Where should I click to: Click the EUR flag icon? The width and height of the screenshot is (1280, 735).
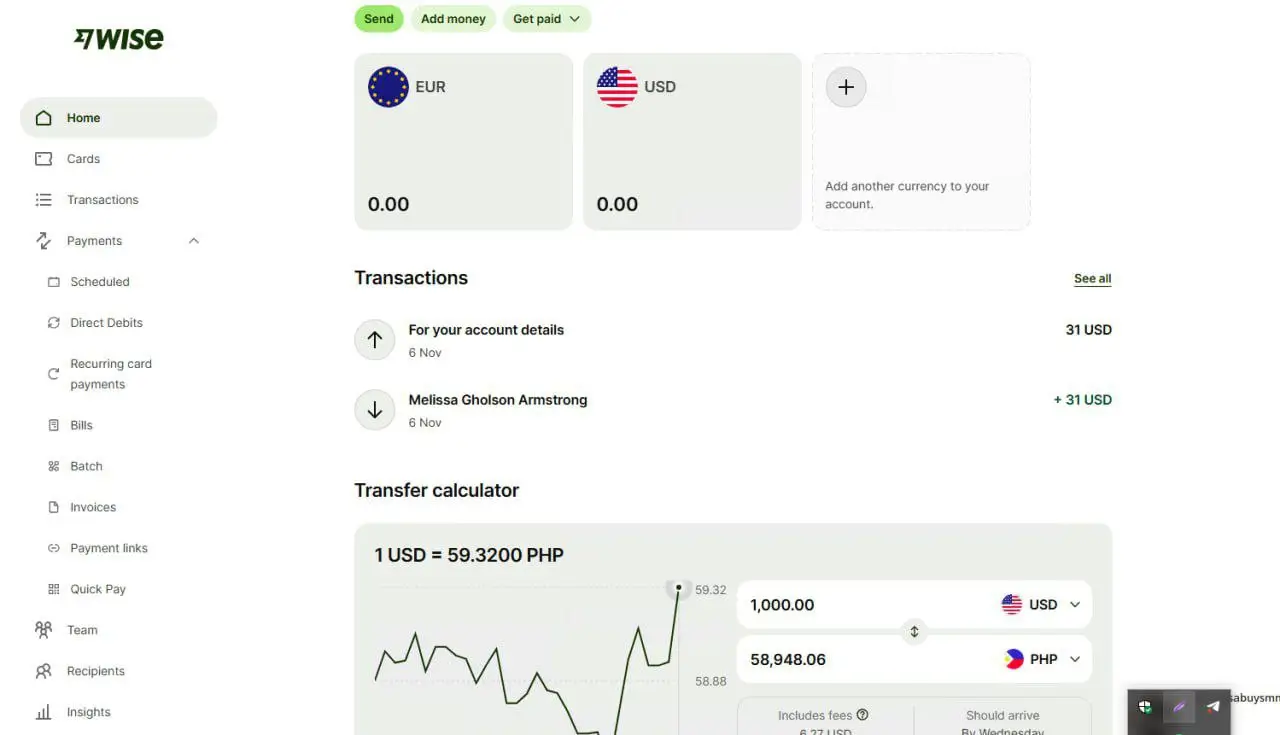pos(388,87)
